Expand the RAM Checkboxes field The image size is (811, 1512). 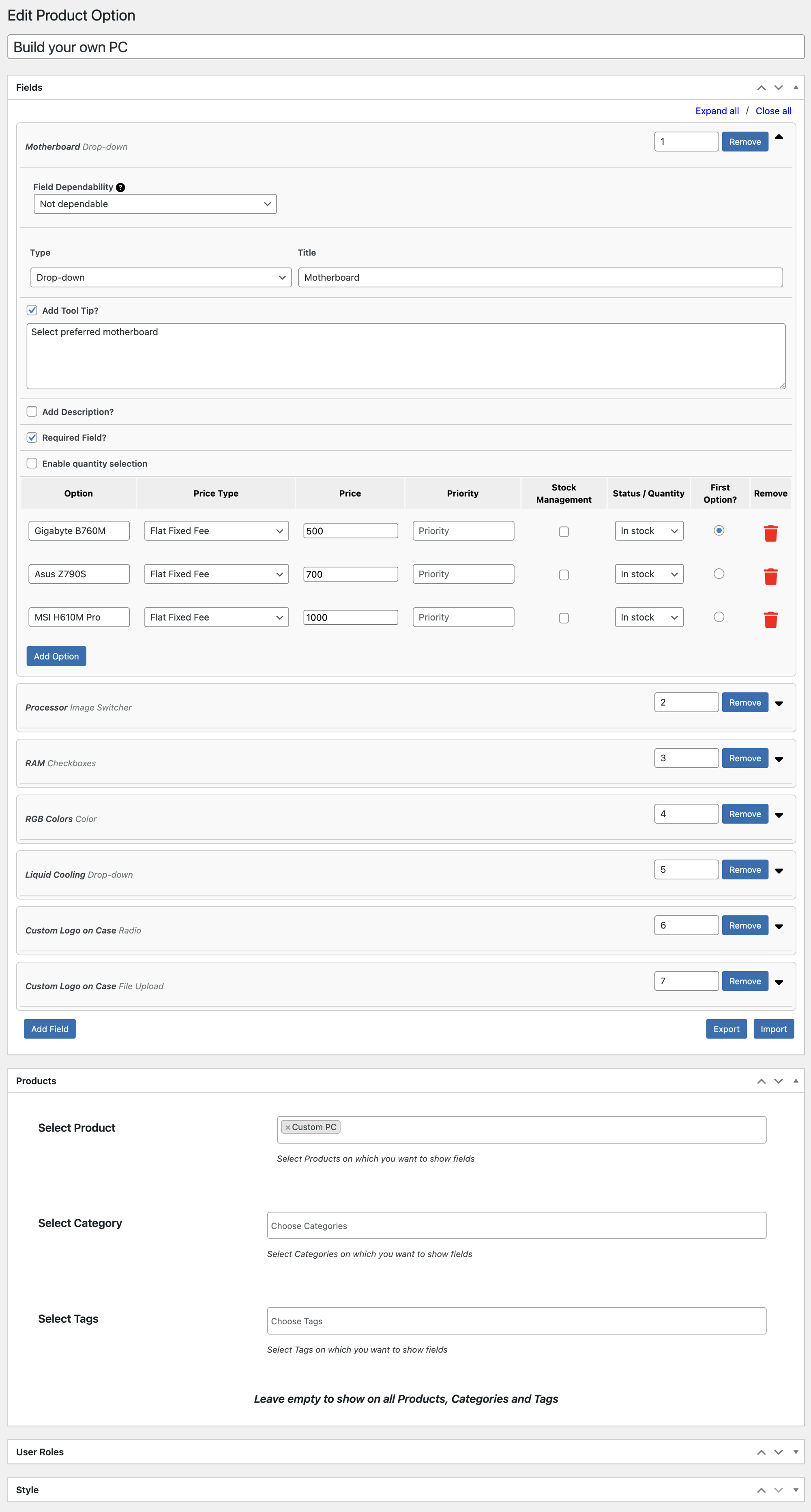(x=780, y=758)
